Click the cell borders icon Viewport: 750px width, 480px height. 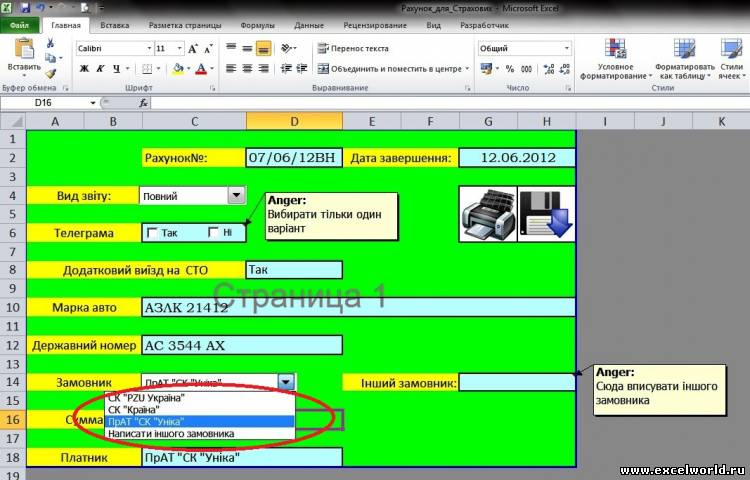click(x=147, y=69)
